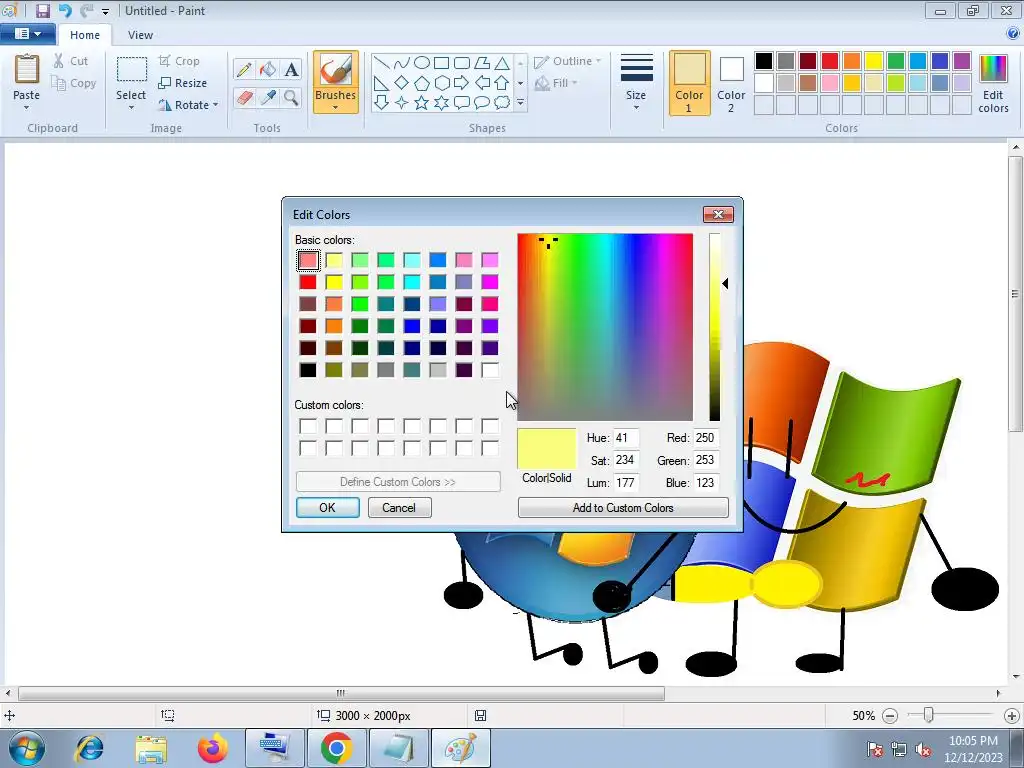1024x768 pixels.
Task: Click Cancel in Edit Colors dialog
Action: (x=399, y=507)
